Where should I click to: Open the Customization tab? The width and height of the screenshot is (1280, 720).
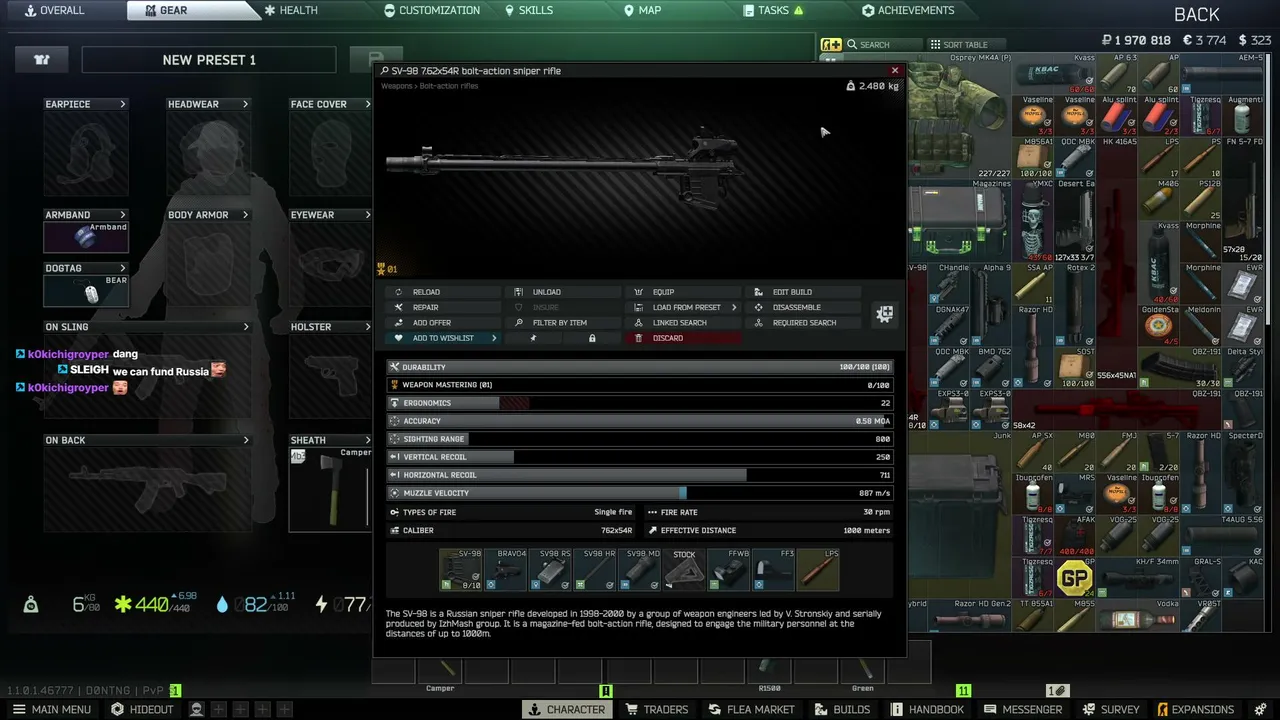pos(432,10)
